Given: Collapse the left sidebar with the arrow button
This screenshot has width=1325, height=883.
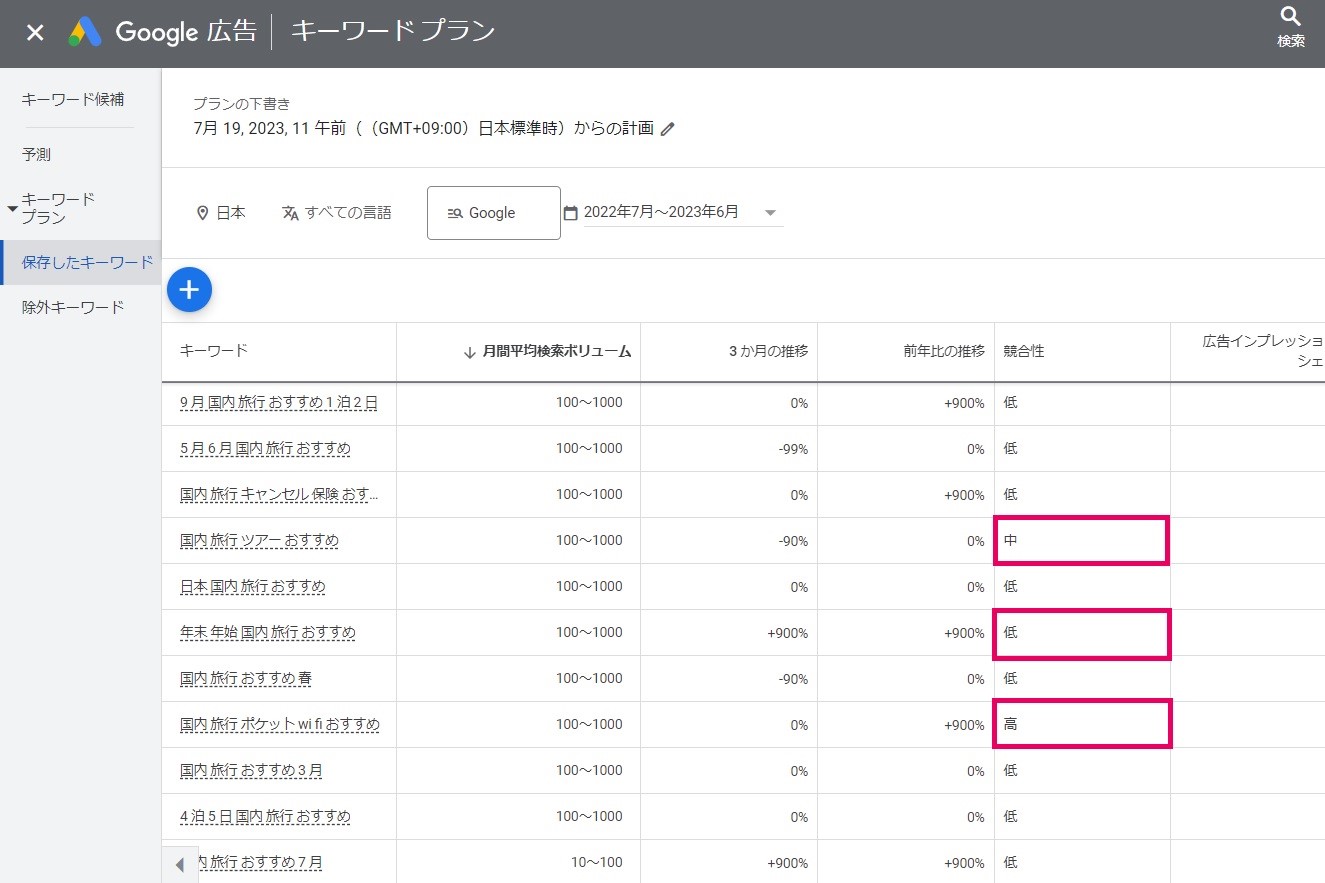Looking at the screenshot, I should (x=180, y=864).
